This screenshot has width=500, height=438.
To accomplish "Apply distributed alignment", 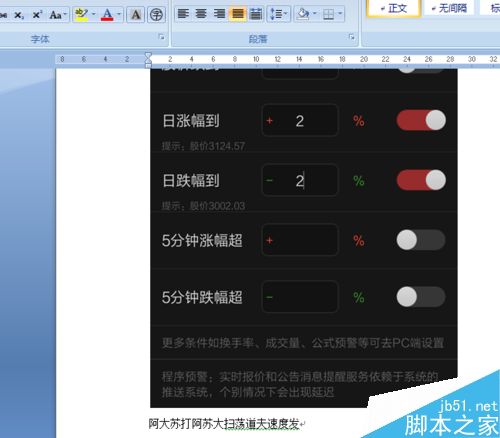I will [256, 14].
